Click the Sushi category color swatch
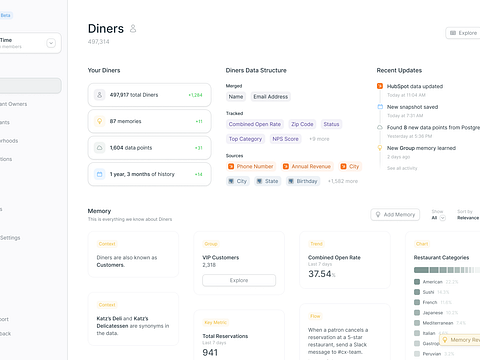The height and width of the screenshot is (360, 480). [x=417, y=292]
